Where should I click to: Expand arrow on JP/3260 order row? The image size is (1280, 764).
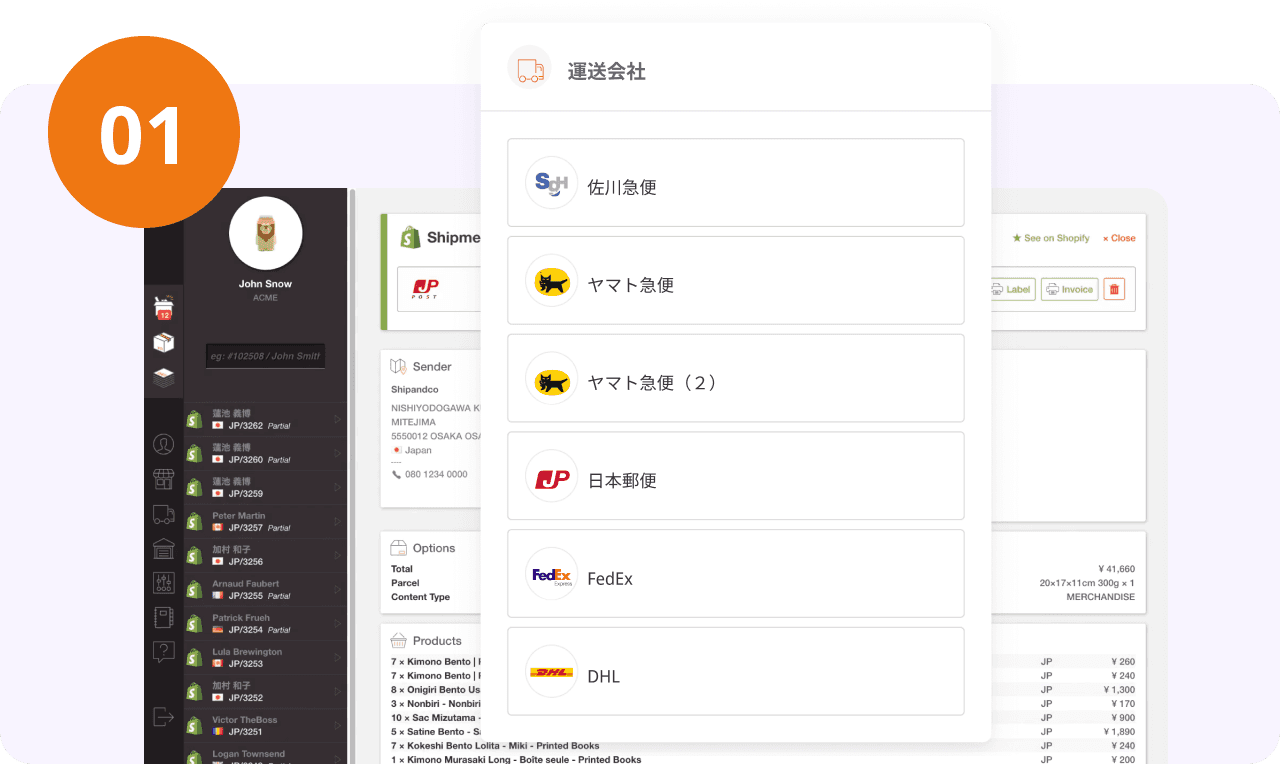(x=337, y=453)
